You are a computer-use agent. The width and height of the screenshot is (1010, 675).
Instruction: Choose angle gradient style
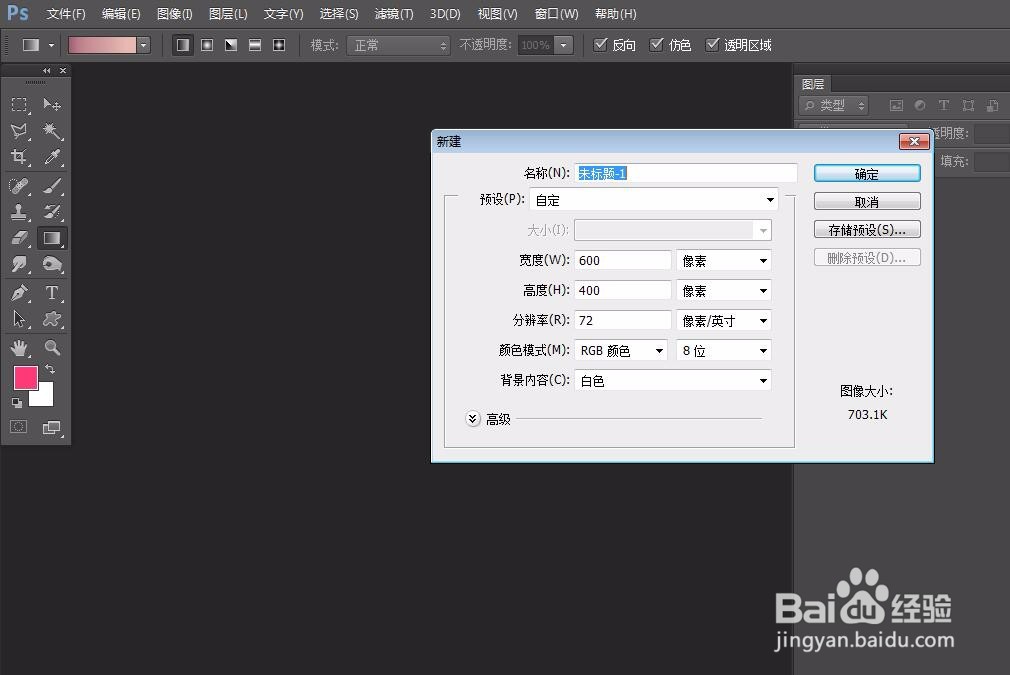[x=231, y=45]
